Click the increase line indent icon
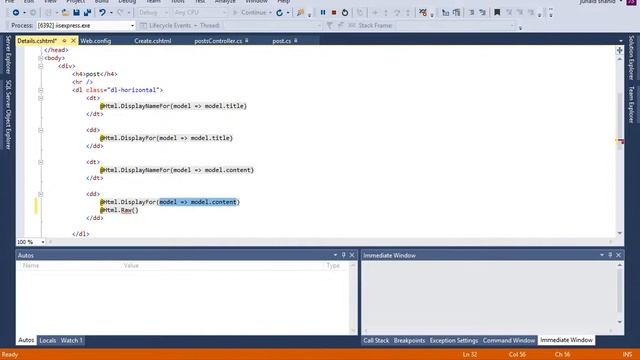 coord(456,13)
